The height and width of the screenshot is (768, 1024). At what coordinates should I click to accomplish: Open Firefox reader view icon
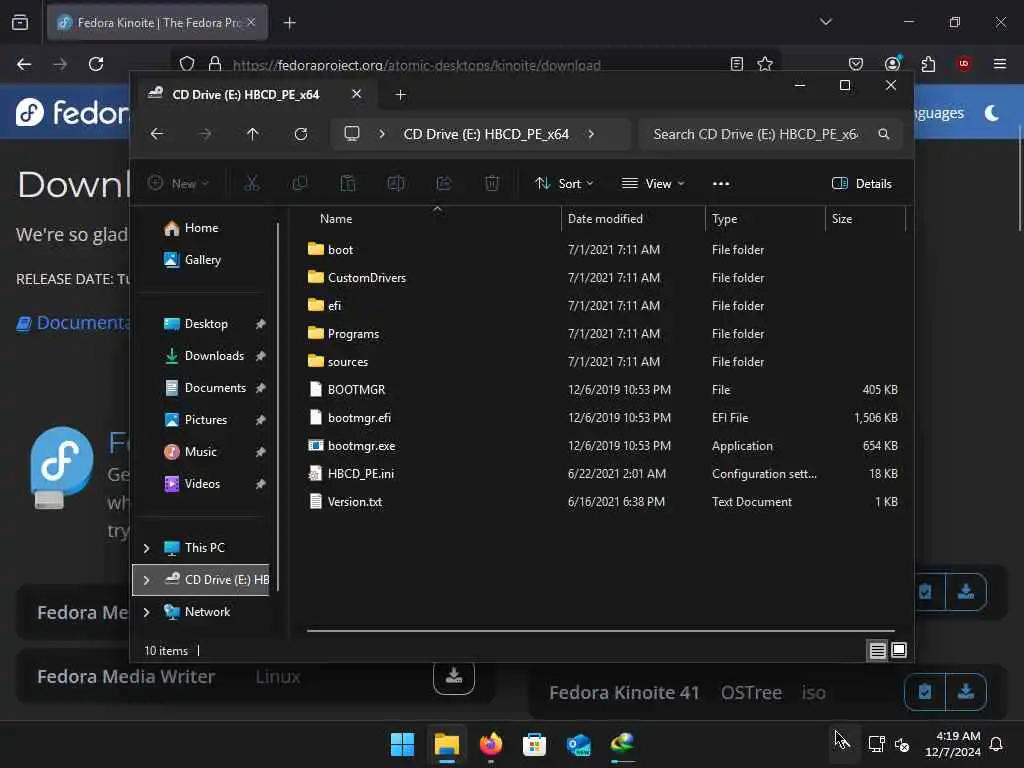tap(737, 64)
